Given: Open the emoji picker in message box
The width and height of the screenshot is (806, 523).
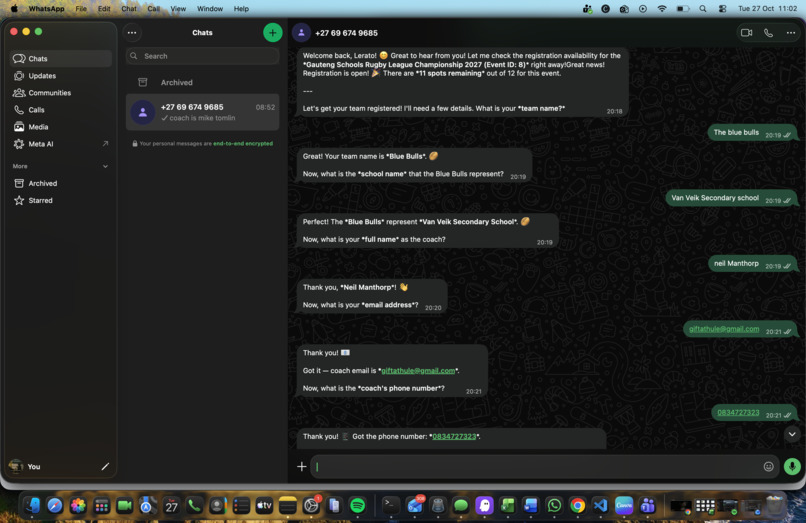Looking at the screenshot, I should (x=768, y=466).
